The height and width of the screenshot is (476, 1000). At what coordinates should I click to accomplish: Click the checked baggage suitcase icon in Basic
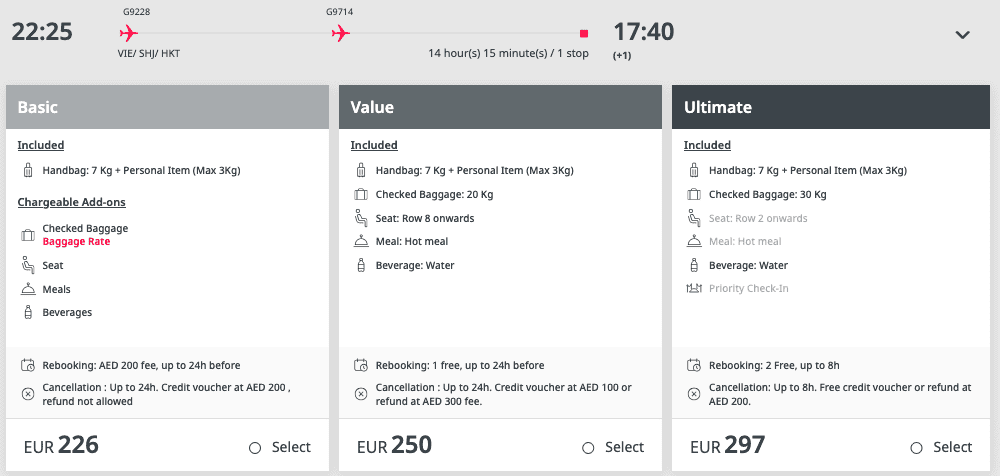click(x=27, y=235)
